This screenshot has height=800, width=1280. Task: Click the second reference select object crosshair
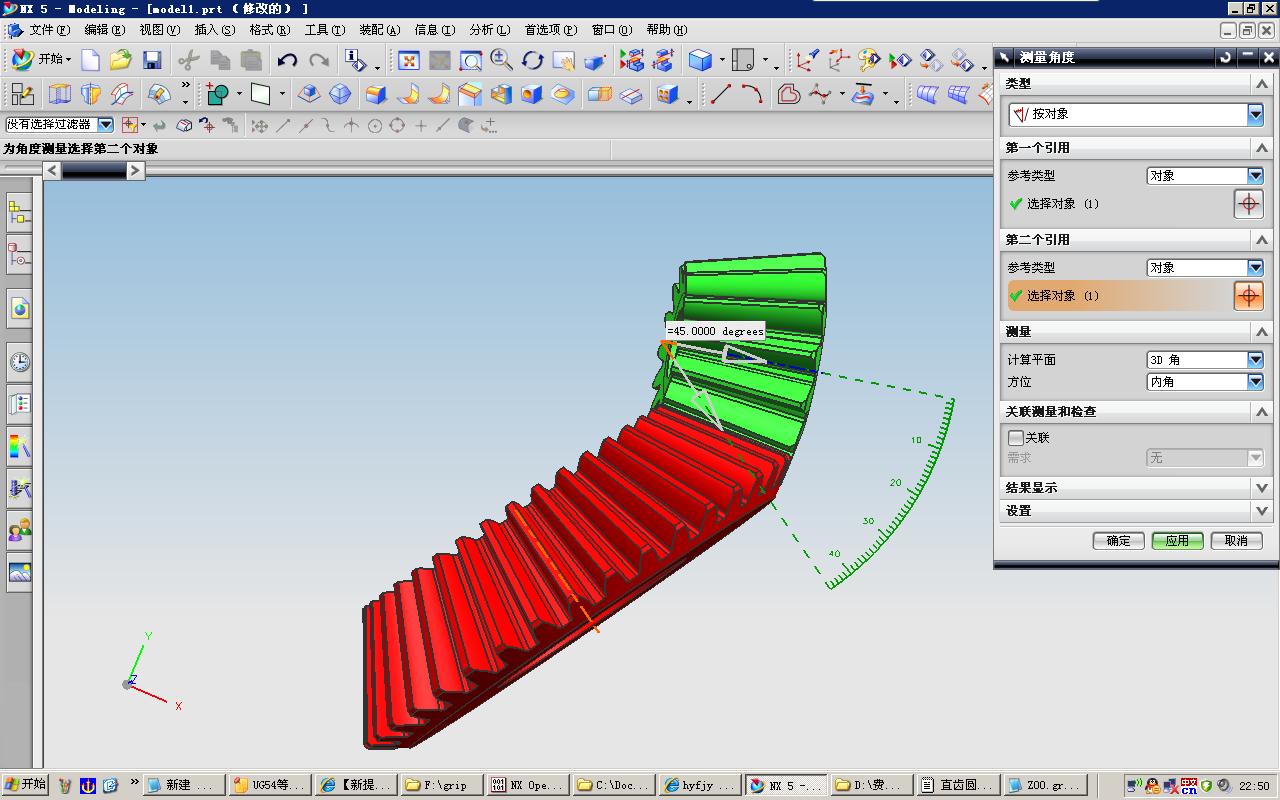pos(1248,296)
